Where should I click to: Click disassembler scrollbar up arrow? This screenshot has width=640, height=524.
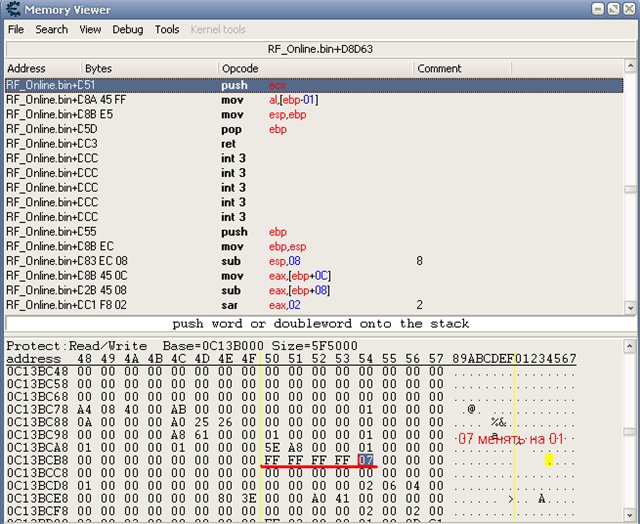630,66
